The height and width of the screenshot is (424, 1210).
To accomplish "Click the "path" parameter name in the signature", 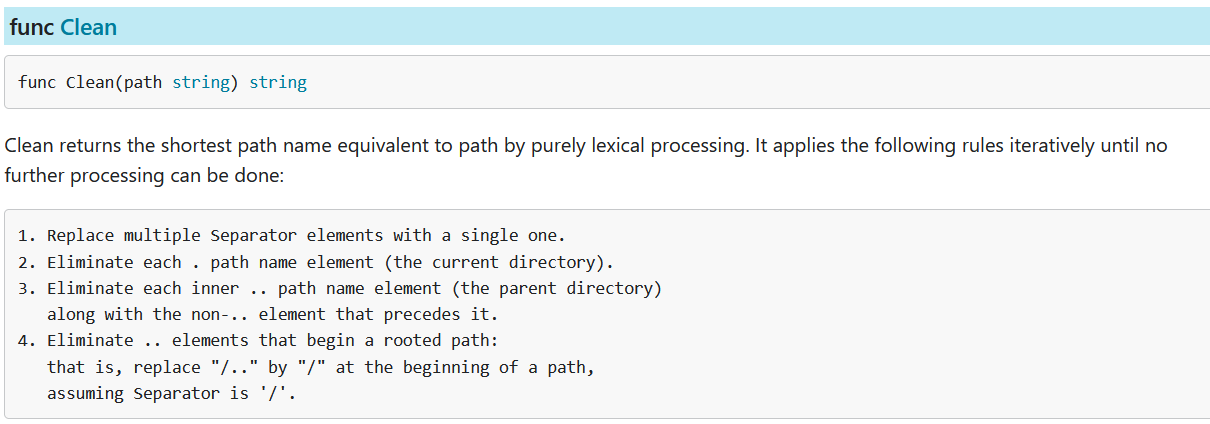I will [x=143, y=83].
